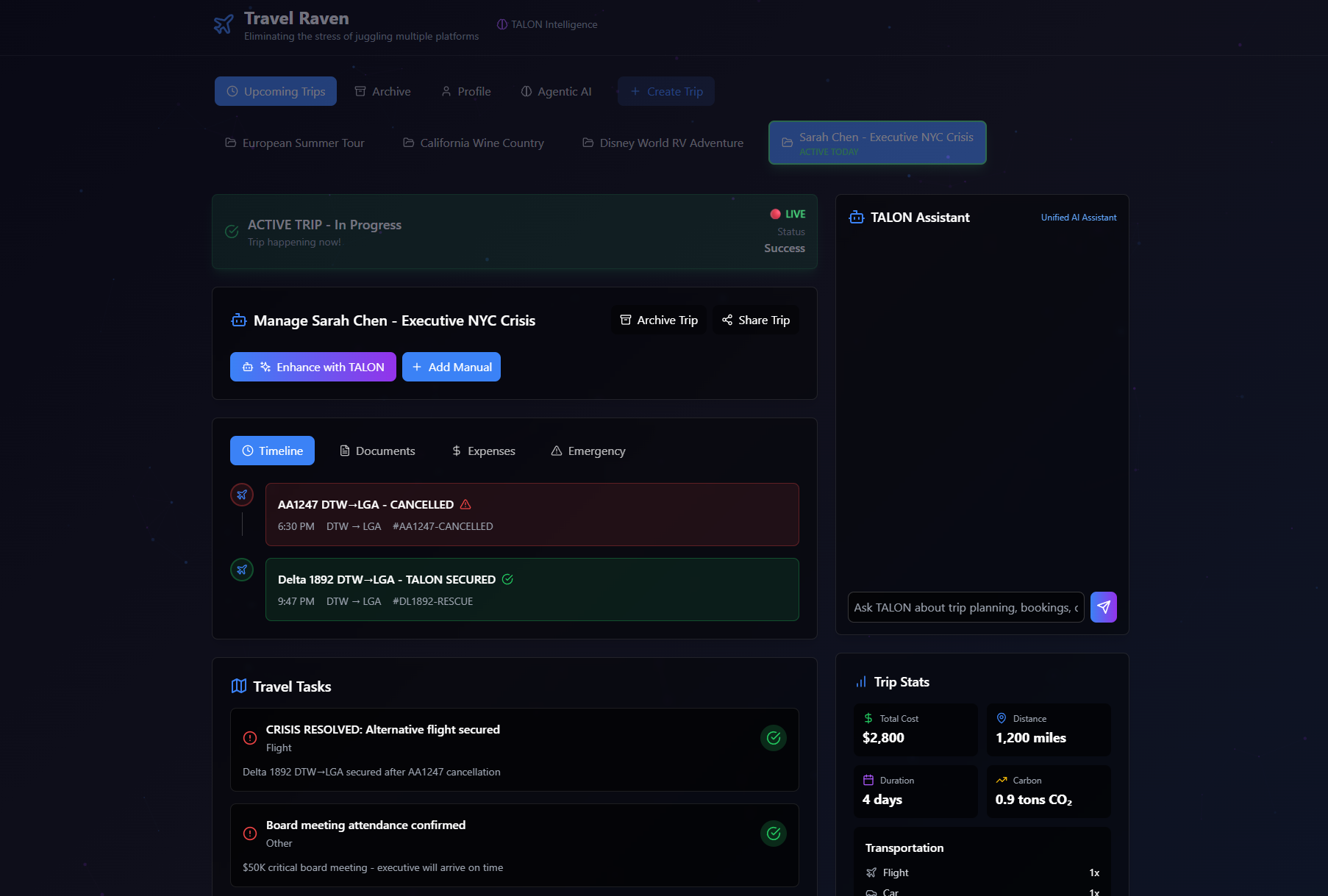The width and height of the screenshot is (1328, 896).
Task: Toggle completion check for board meeting task
Action: (774, 834)
